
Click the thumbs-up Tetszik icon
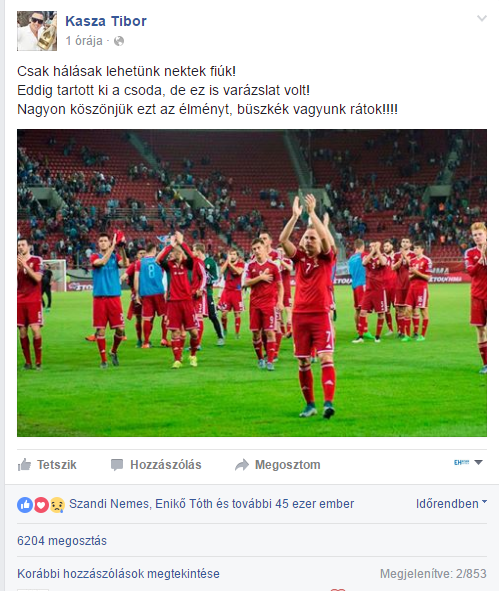tap(24, 465)
